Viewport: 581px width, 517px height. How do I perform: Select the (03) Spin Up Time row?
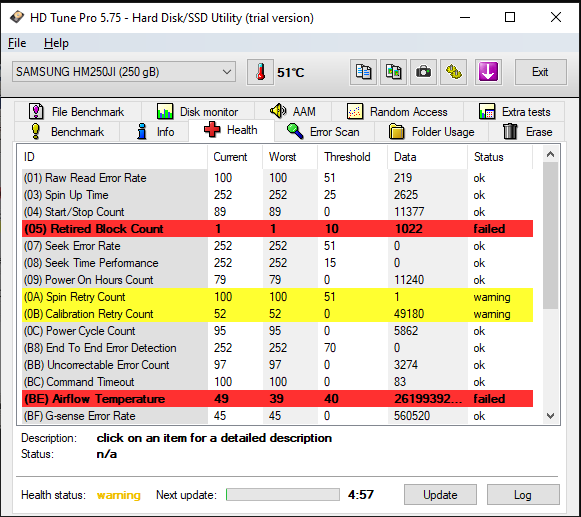click(278, 195)
